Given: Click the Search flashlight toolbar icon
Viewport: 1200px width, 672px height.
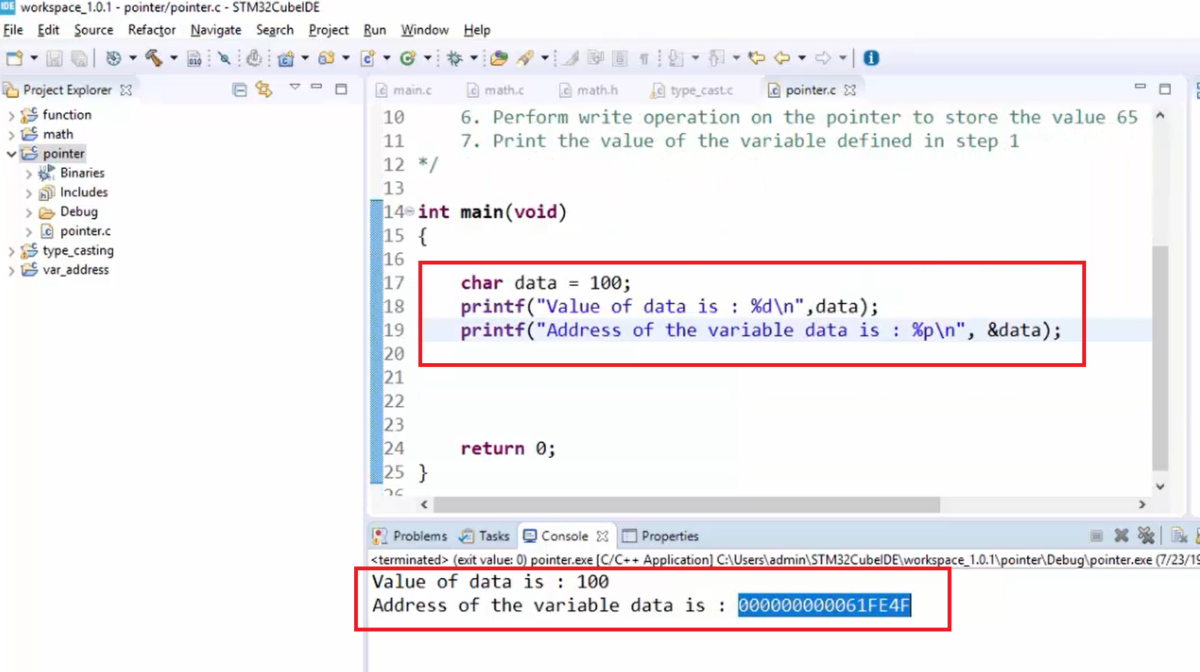Looking at the screenshot, I should [527, 58].
